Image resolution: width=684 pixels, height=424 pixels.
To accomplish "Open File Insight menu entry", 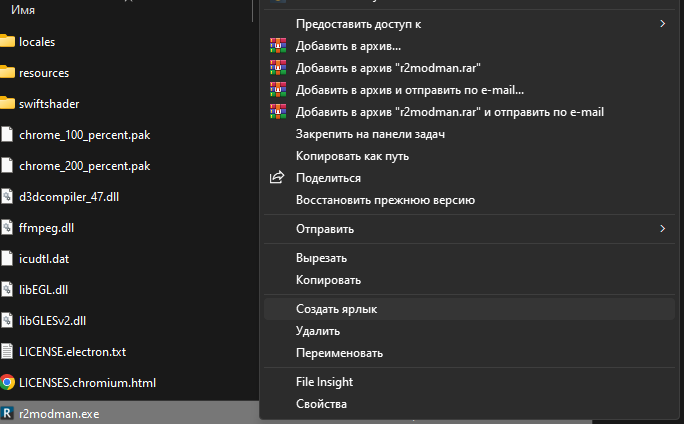I will (324, 382).
